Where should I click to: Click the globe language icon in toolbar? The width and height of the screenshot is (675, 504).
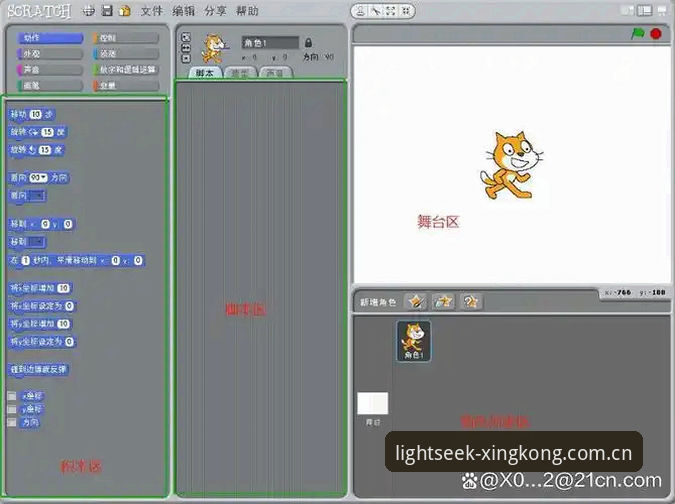[89, 11]
